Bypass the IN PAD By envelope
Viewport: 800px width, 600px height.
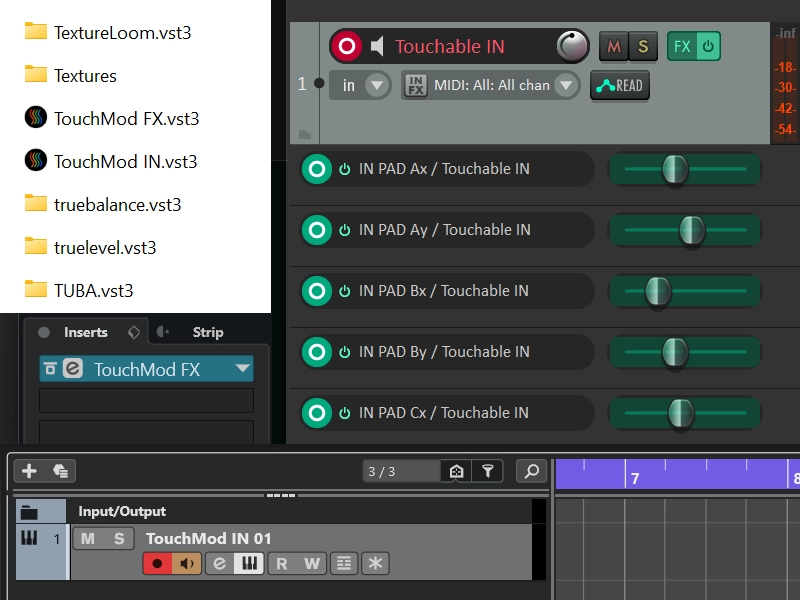[344, 352]
